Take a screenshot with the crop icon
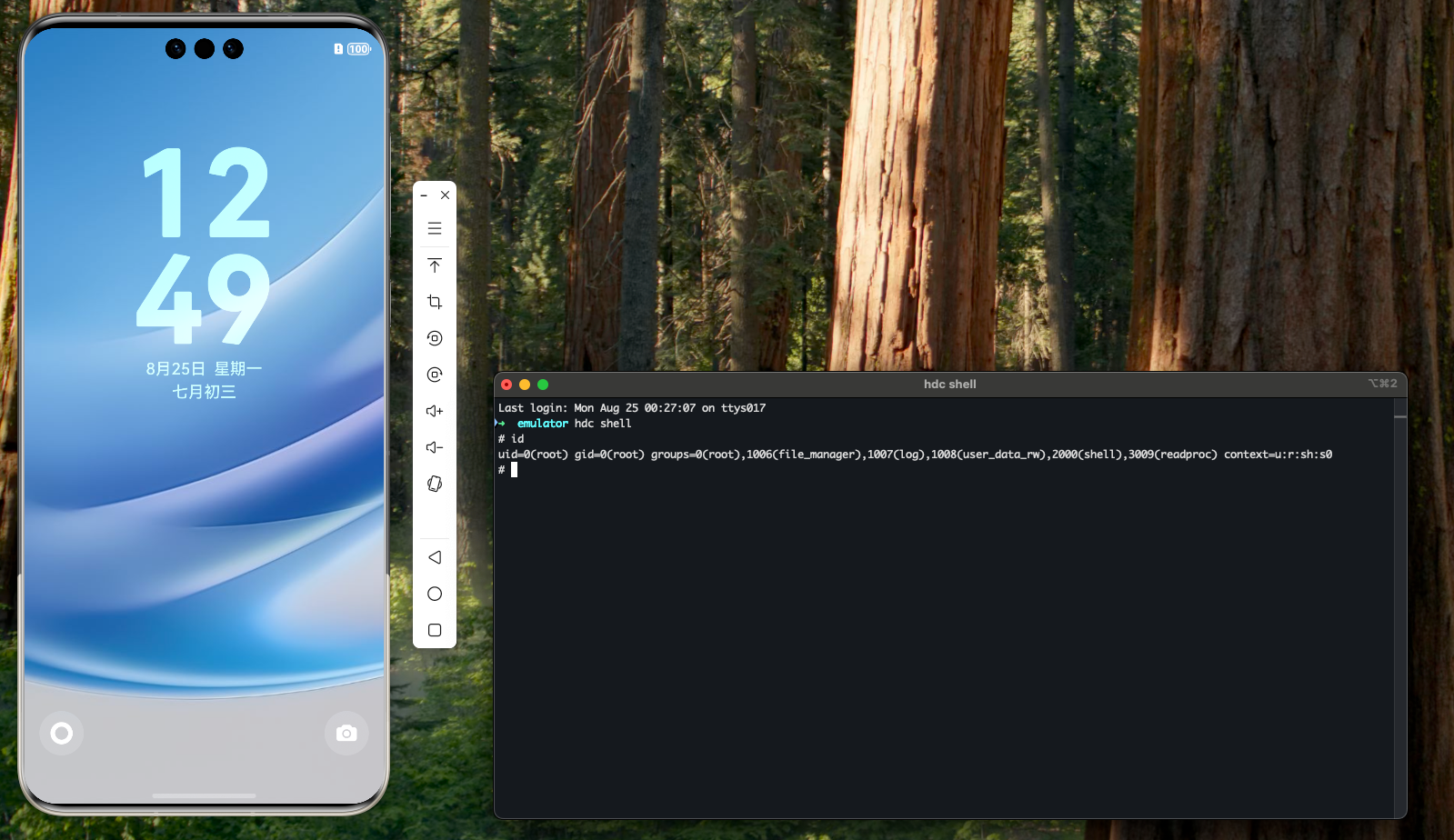This screenshot has height=840, width=1454. (x=435, y=302)
